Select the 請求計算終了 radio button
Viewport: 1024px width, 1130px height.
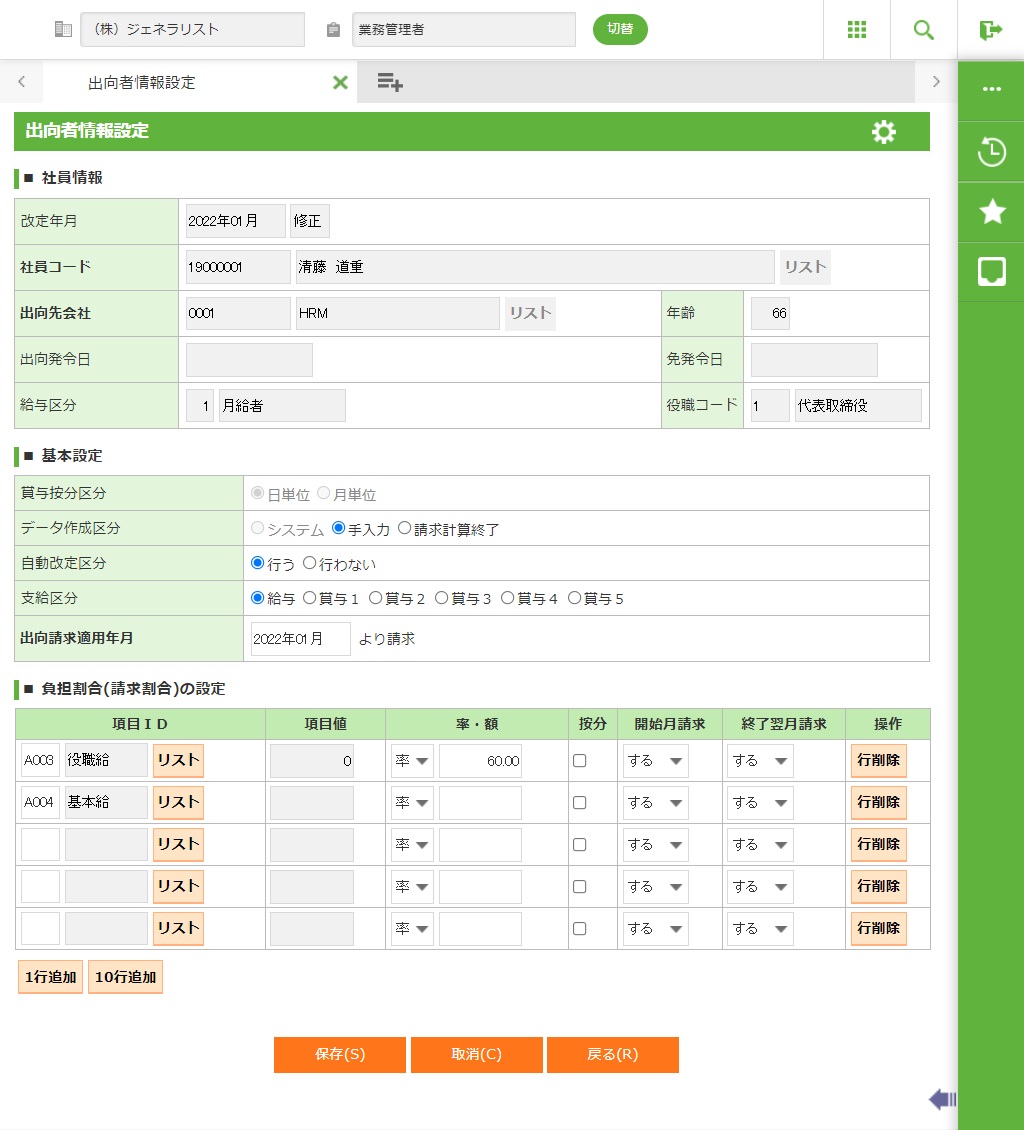(405, 529)
